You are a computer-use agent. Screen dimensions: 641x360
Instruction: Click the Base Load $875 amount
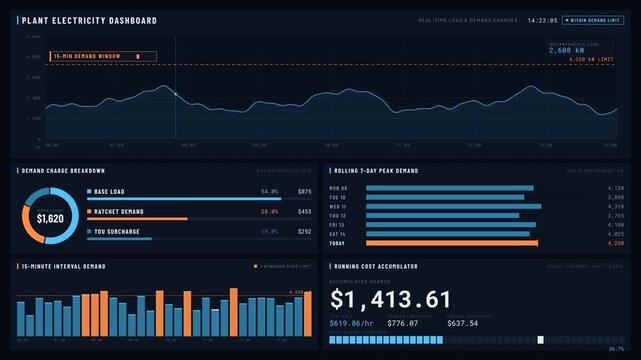[305, 191]
